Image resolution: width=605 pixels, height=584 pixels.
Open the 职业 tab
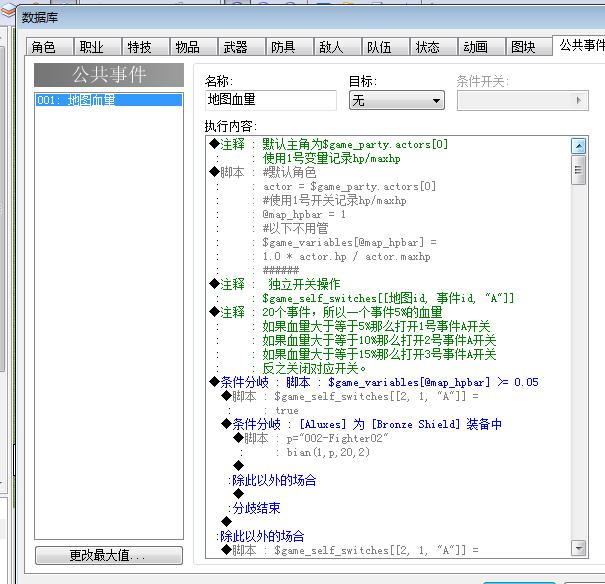[98, 47]
